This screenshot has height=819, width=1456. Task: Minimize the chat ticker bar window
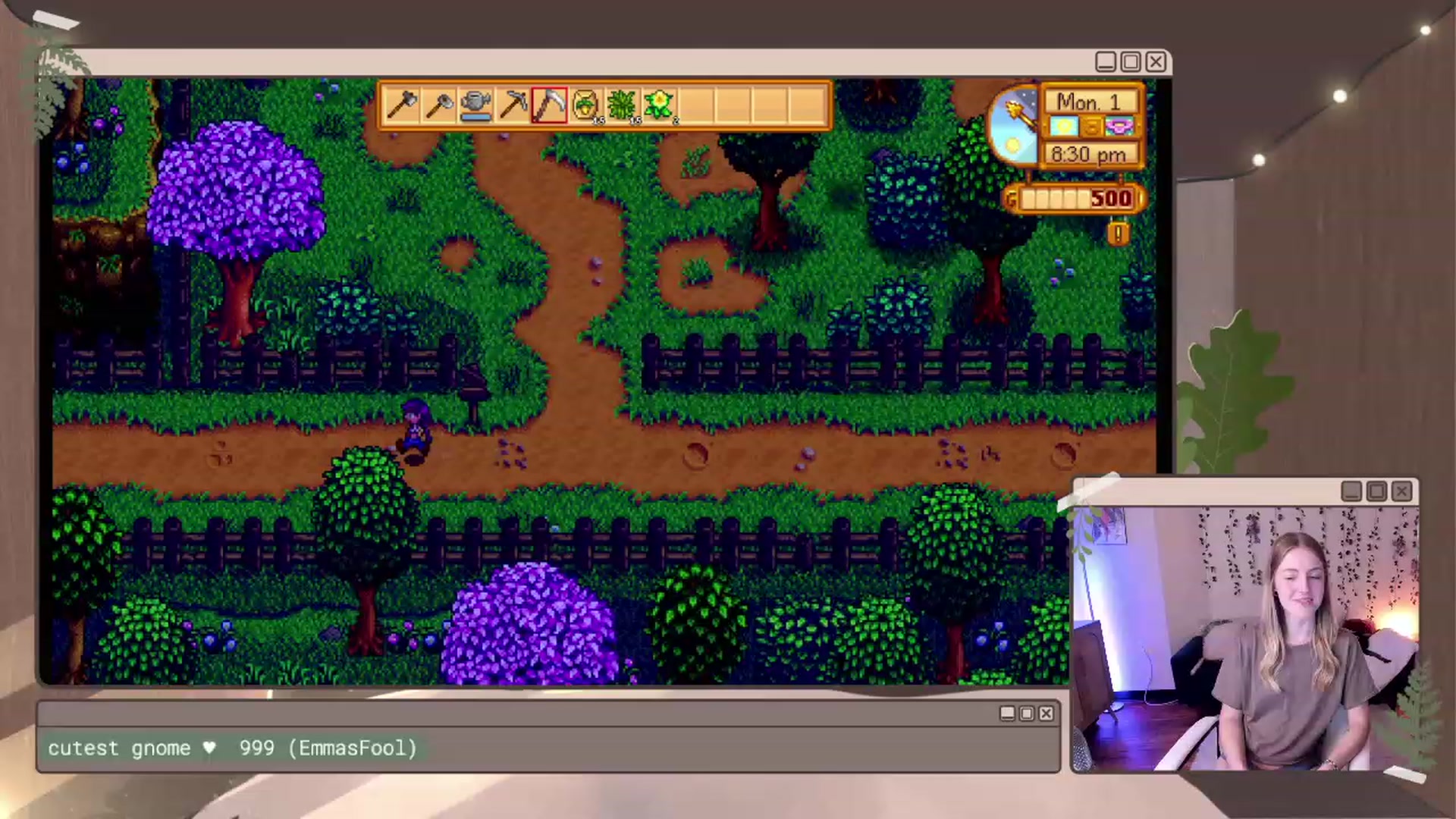coord(1007,714)
